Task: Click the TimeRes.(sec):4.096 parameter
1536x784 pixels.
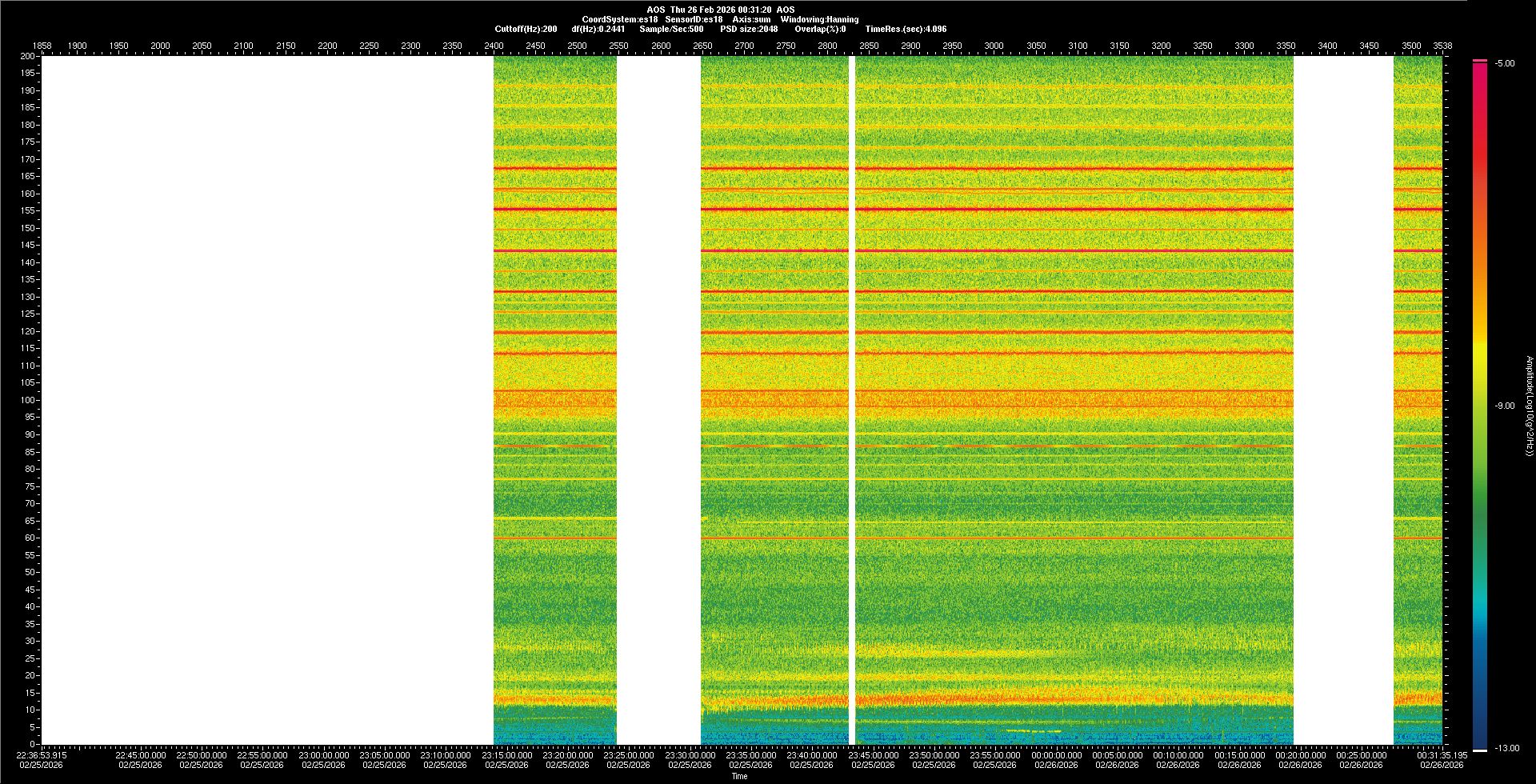Action: 906,29
